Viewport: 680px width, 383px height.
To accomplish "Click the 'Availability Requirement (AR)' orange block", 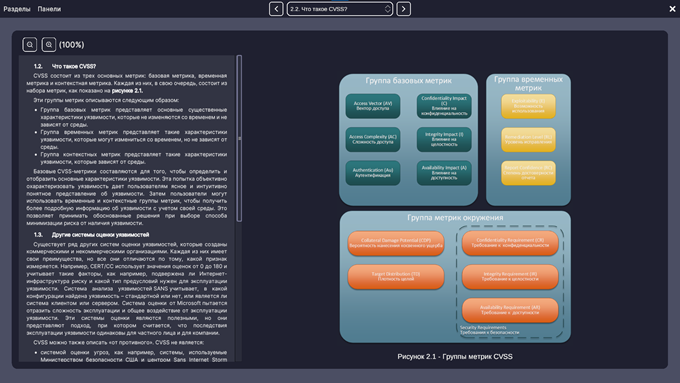I will (x=510, y=310).
